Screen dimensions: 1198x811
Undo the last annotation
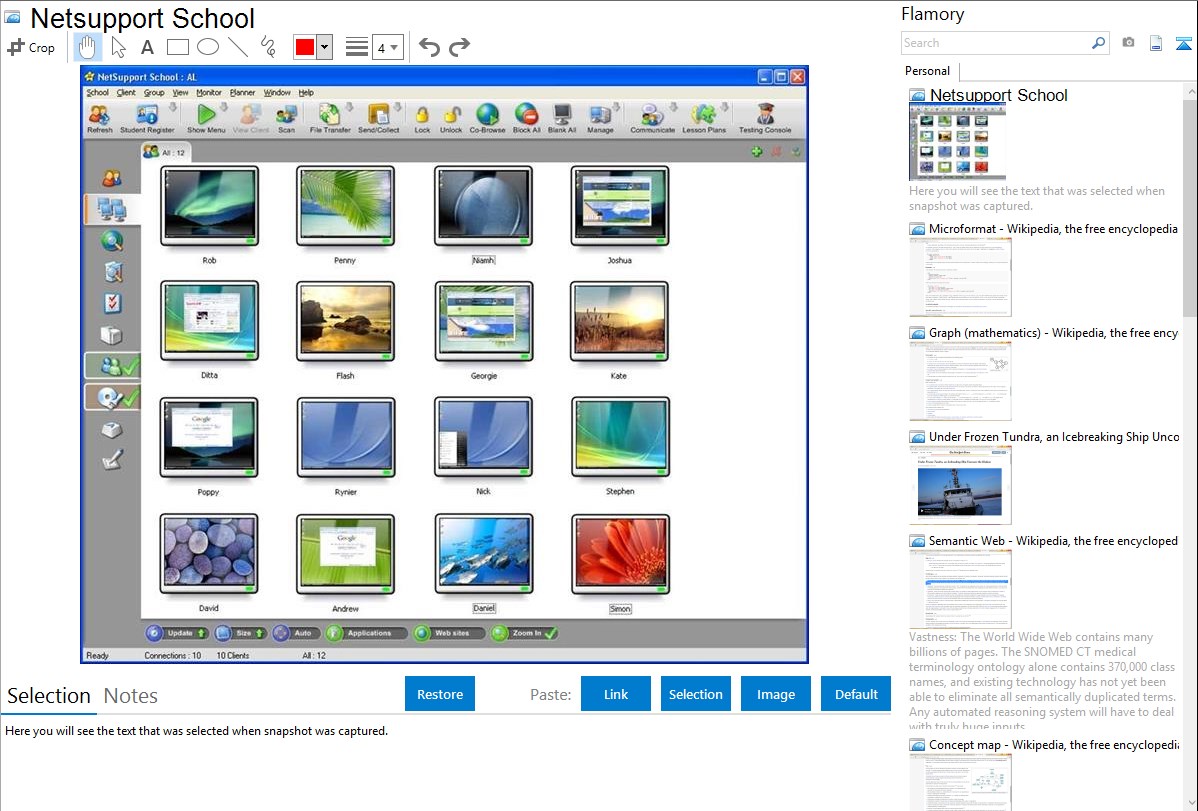click(429, 47)
